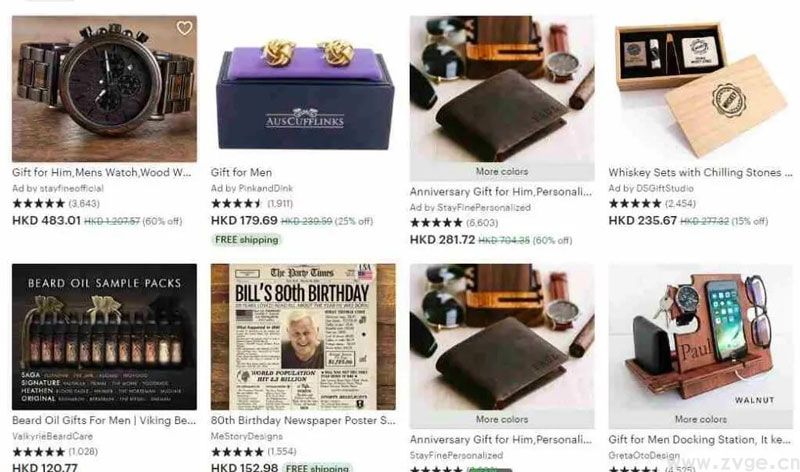Screen dimensions: 800x472
Task: Click FREE shipping badge under cufflinks
Action: point(246,240)
